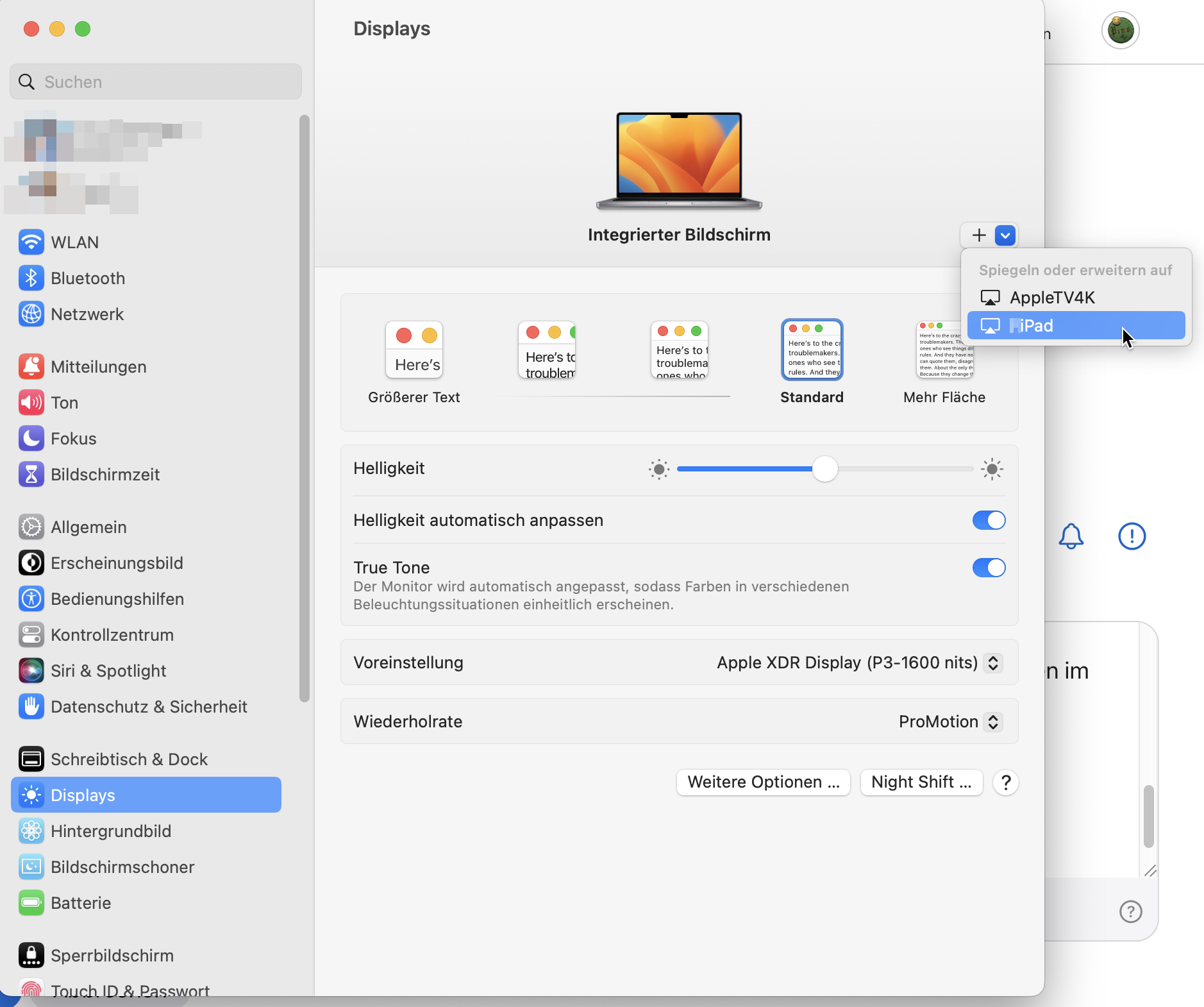Open Fokus moon icon in sidebar

point(31,439)
